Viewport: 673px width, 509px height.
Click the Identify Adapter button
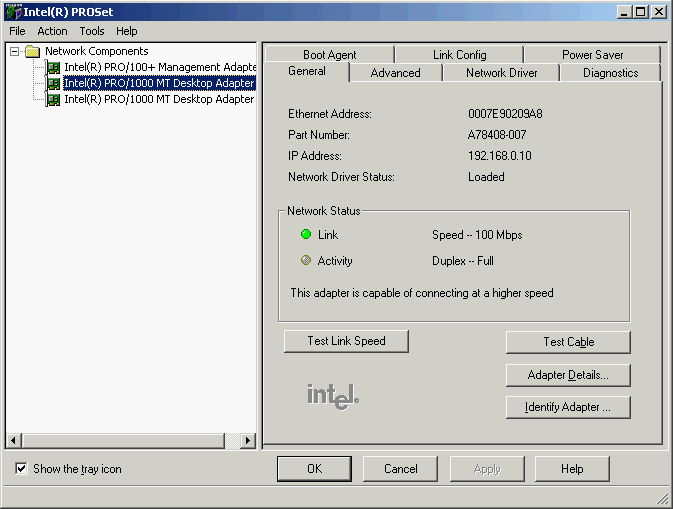coord(568,407)
